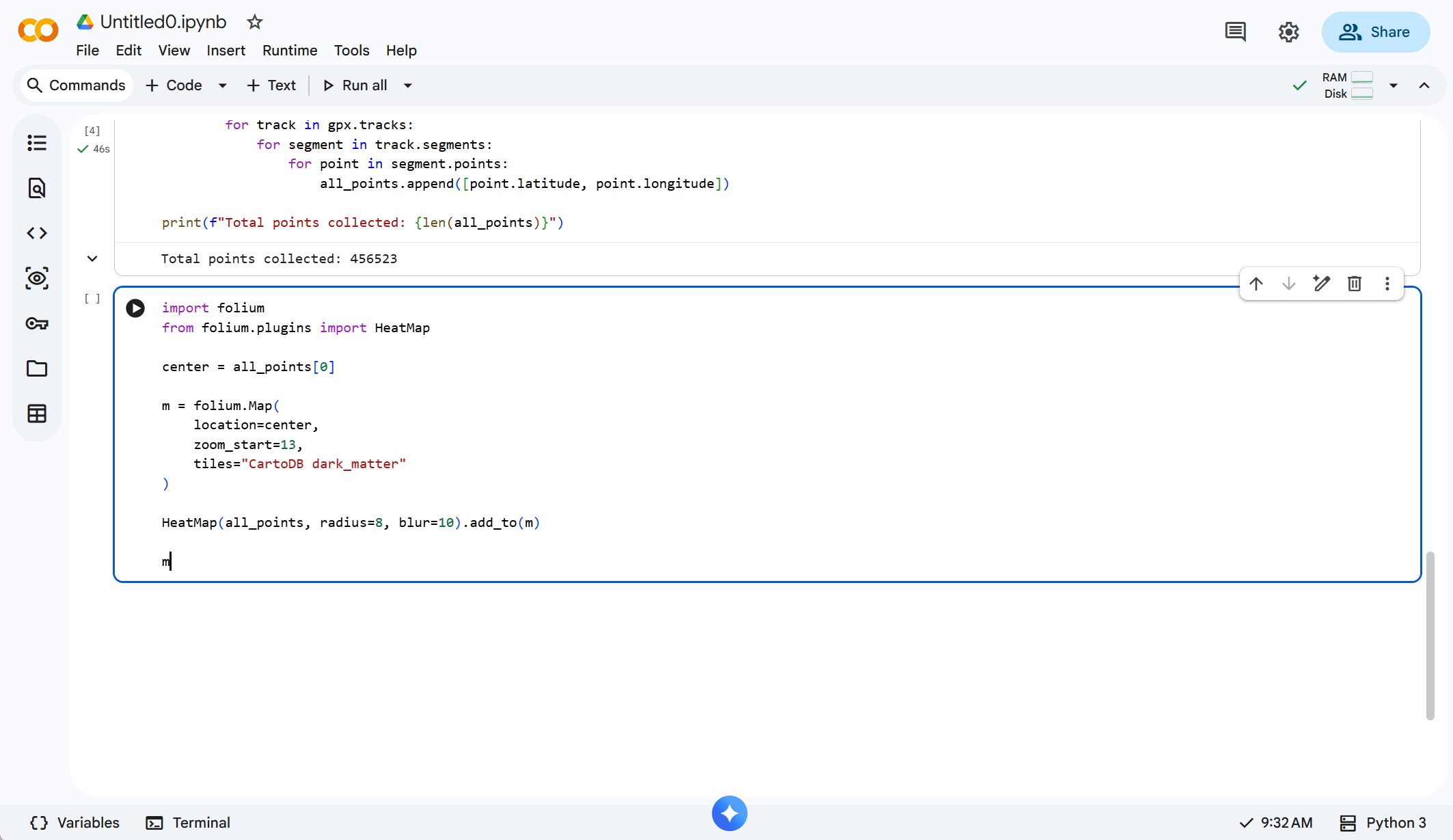The height and width of the screenshot is (840, 1453).
Task: Open the Tools menu
Action: coord(351,51)
